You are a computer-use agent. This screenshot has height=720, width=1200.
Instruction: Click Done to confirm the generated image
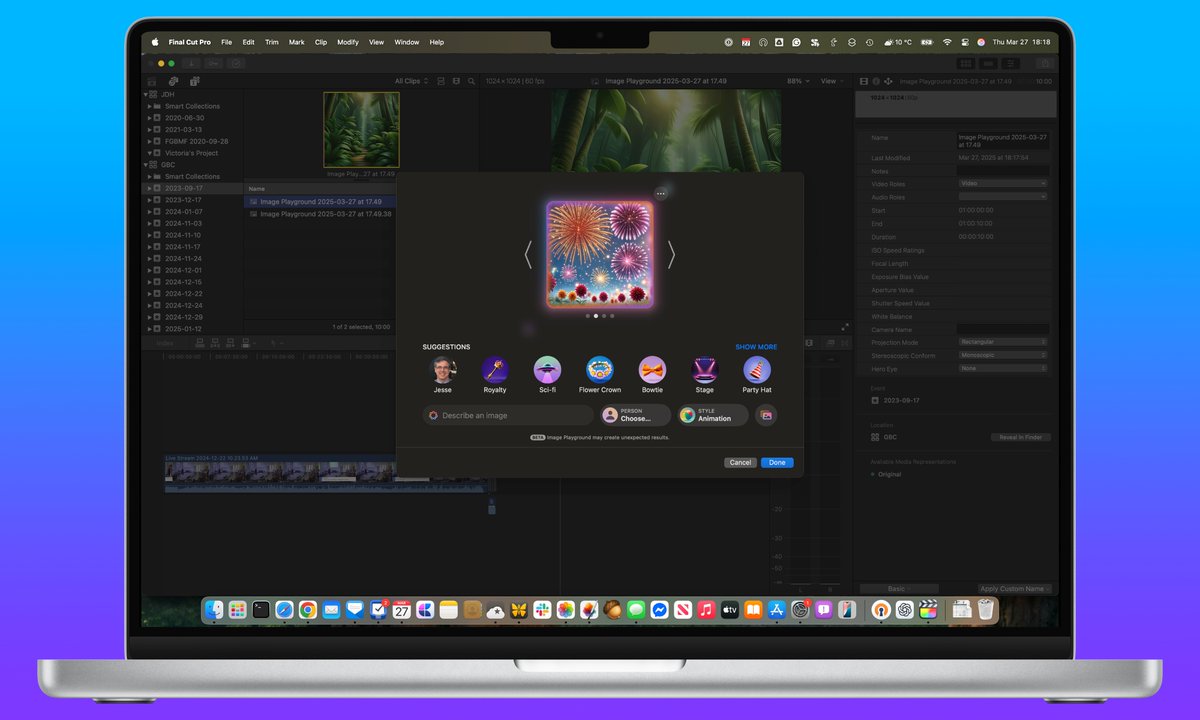(777, 462)
